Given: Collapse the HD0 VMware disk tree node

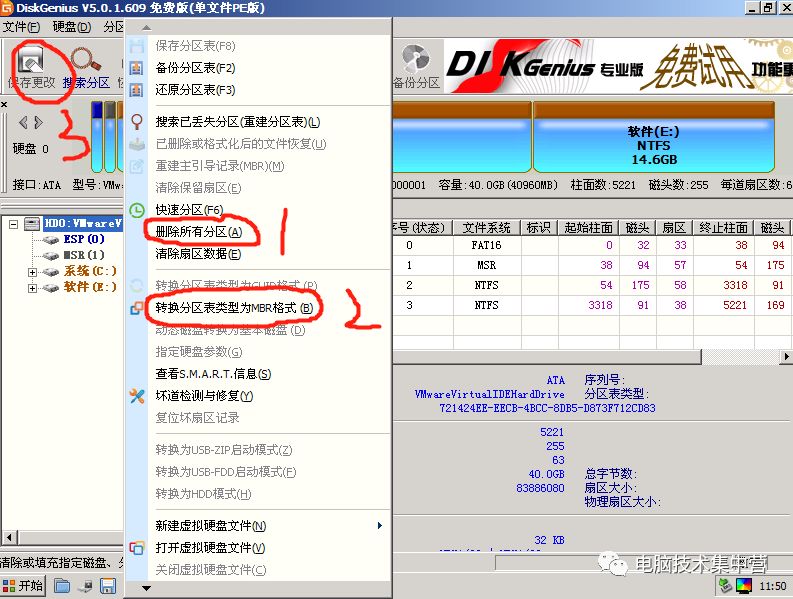Looking at the screenshot, I should (15, 224).
